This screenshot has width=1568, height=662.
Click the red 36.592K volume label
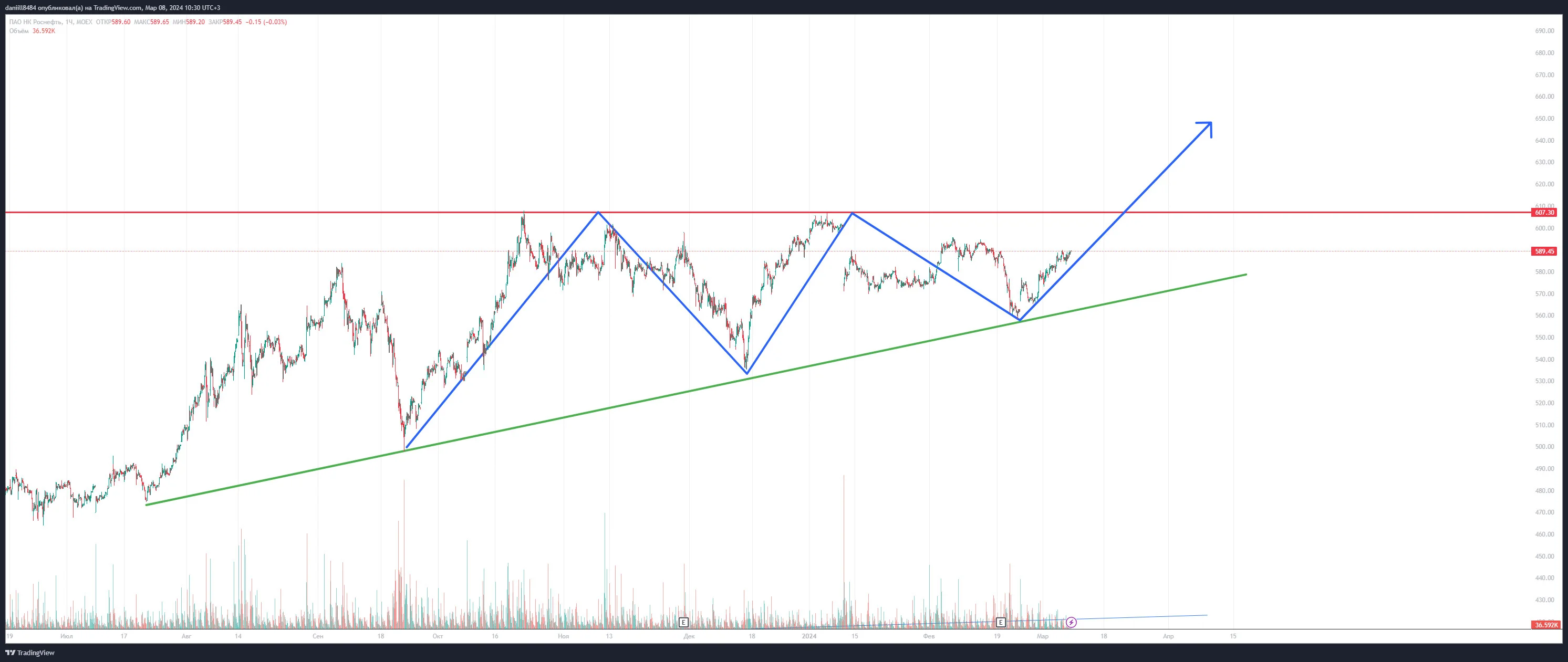point(1545,625)
